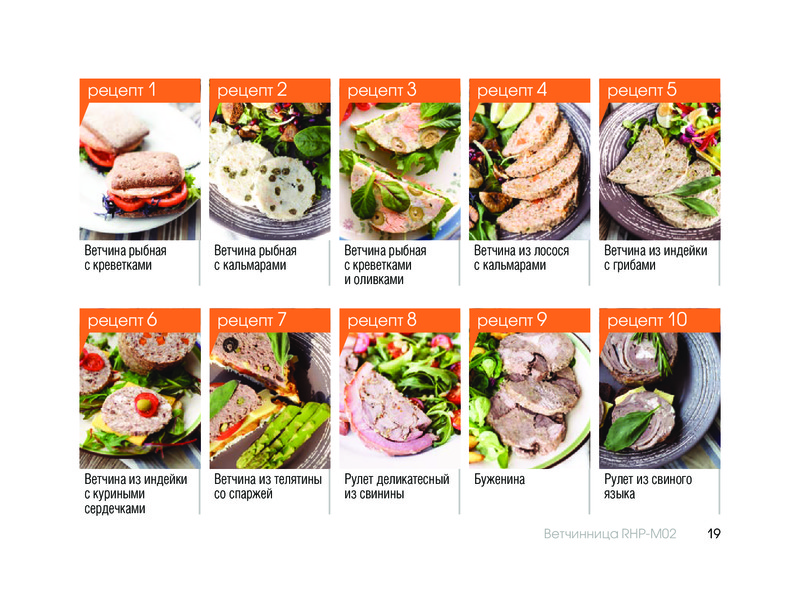Open the рецепт 1 shrimp sandwich photo
Viewport: 800px width, 594px height.
coord(140,171)
